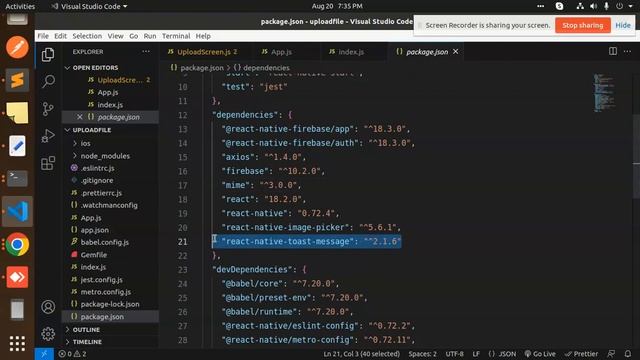Open the text editor dock icon
Viewport: 640px width, 360px height.
tap(17, 146)
